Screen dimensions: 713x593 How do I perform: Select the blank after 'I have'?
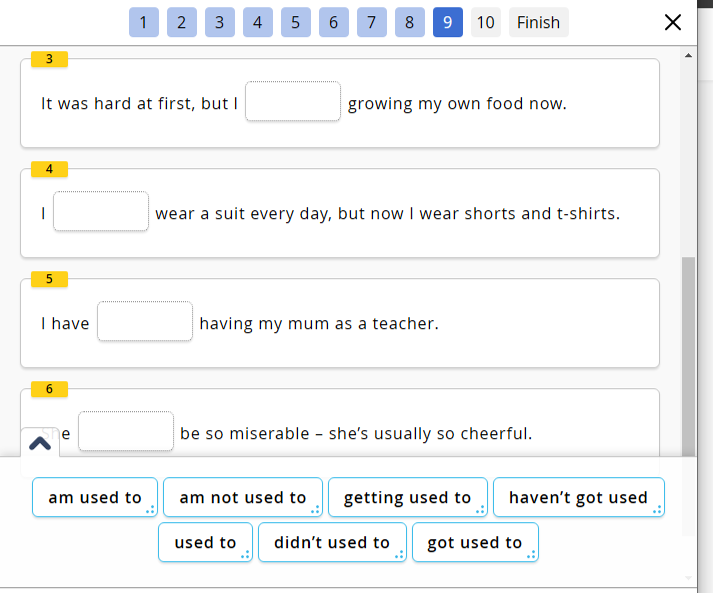pos(145,322)
